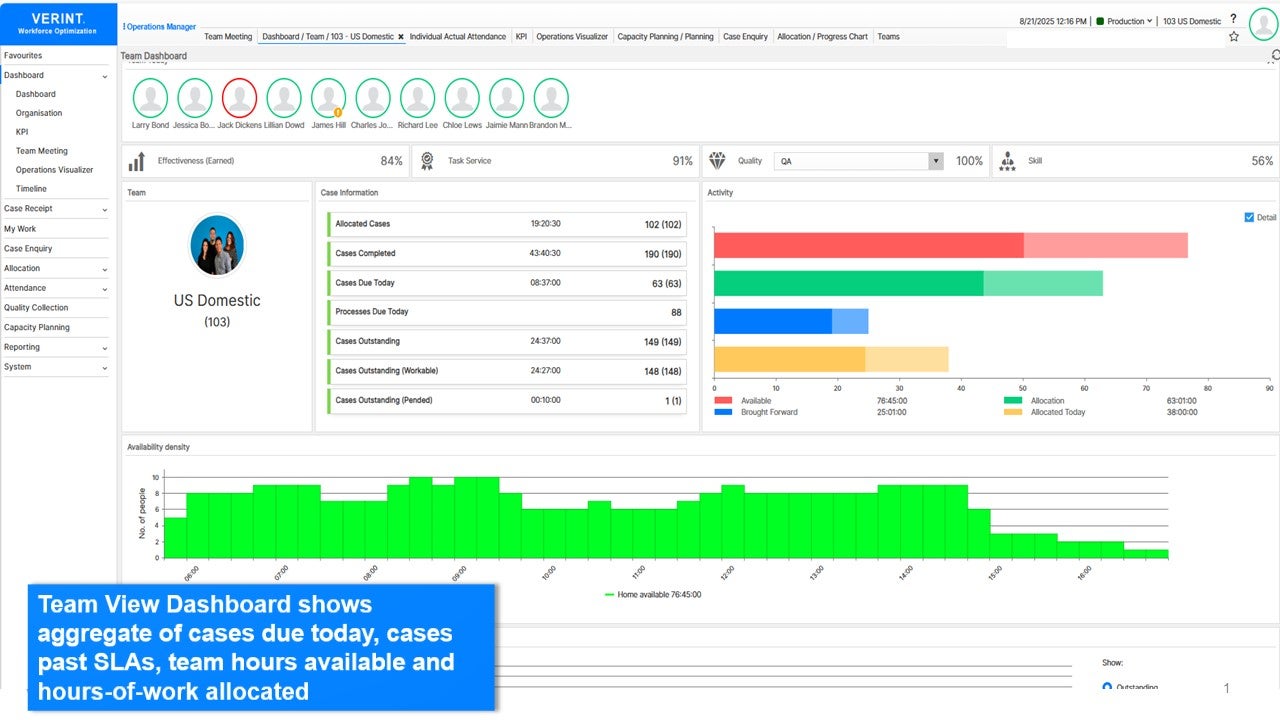Screen dimensions: 1280x720
Task: Open help via the question mark icon
Action: 1234,20
